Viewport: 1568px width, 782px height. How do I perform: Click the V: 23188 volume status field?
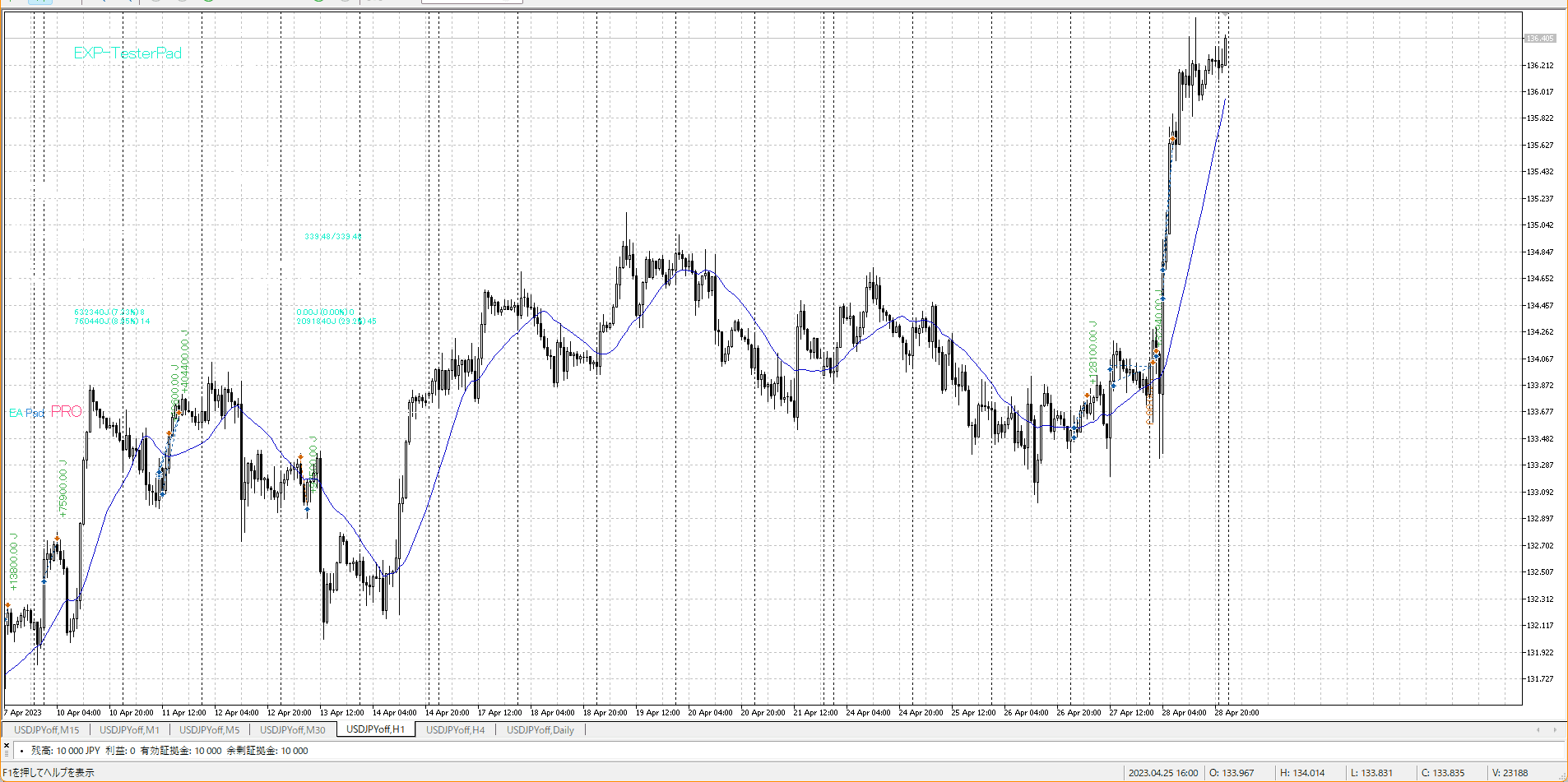[1510, 773]
